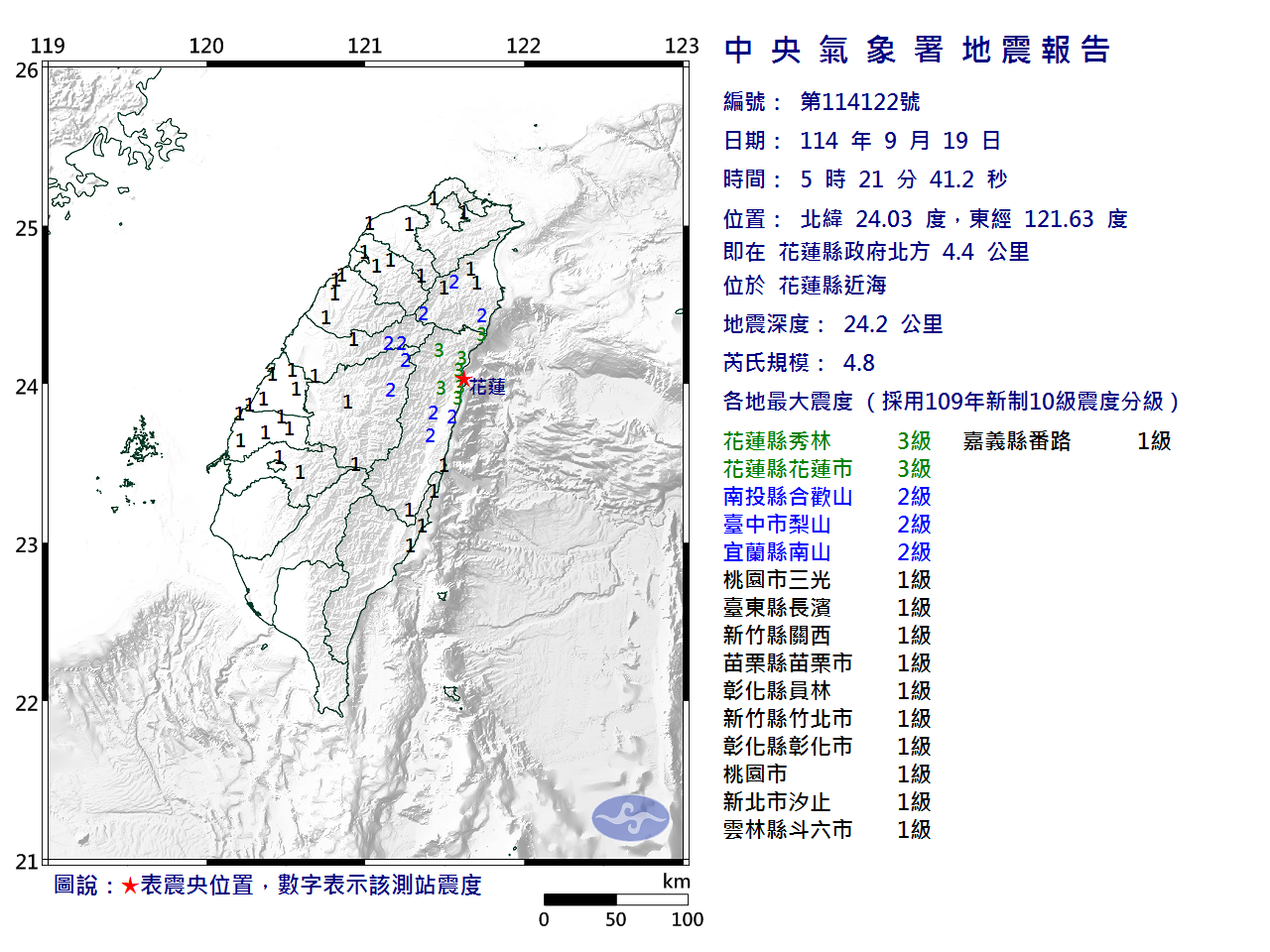Select report number 第114122號
1270x952 pixels.
pyautogui.click(x=859, y=102)
